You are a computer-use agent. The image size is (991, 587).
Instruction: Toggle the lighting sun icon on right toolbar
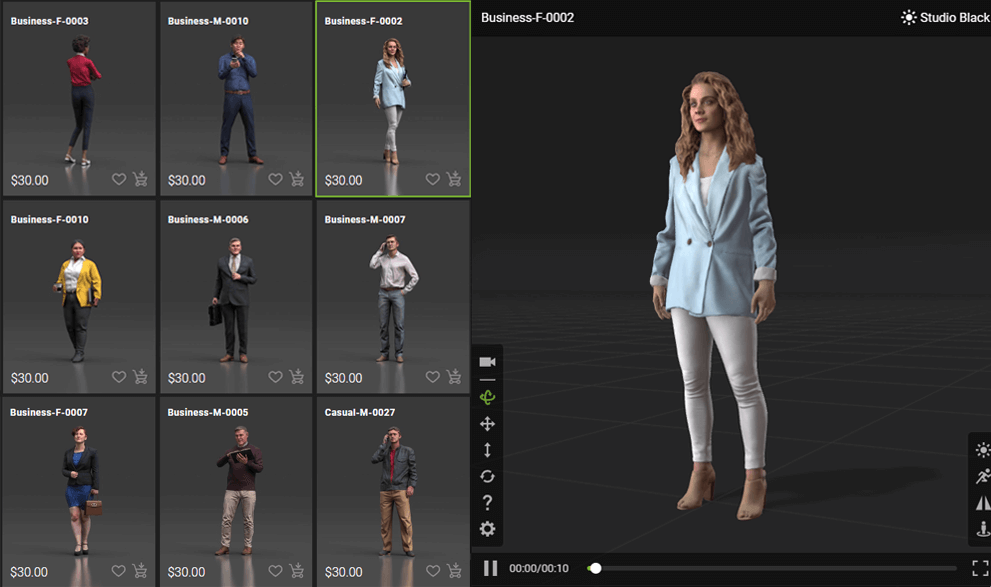point(982,450)
